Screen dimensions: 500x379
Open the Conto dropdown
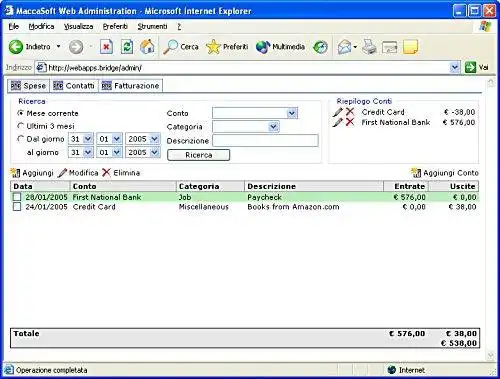(x=255, y=113)
